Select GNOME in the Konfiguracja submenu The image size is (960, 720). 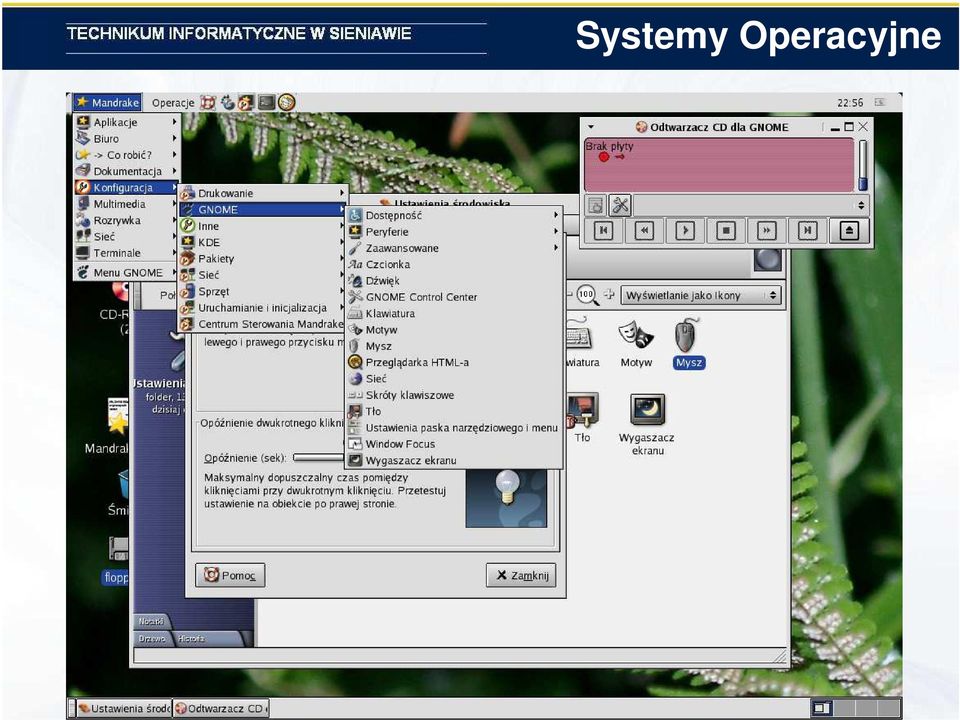pyautogui.click(x=263, y=209)
